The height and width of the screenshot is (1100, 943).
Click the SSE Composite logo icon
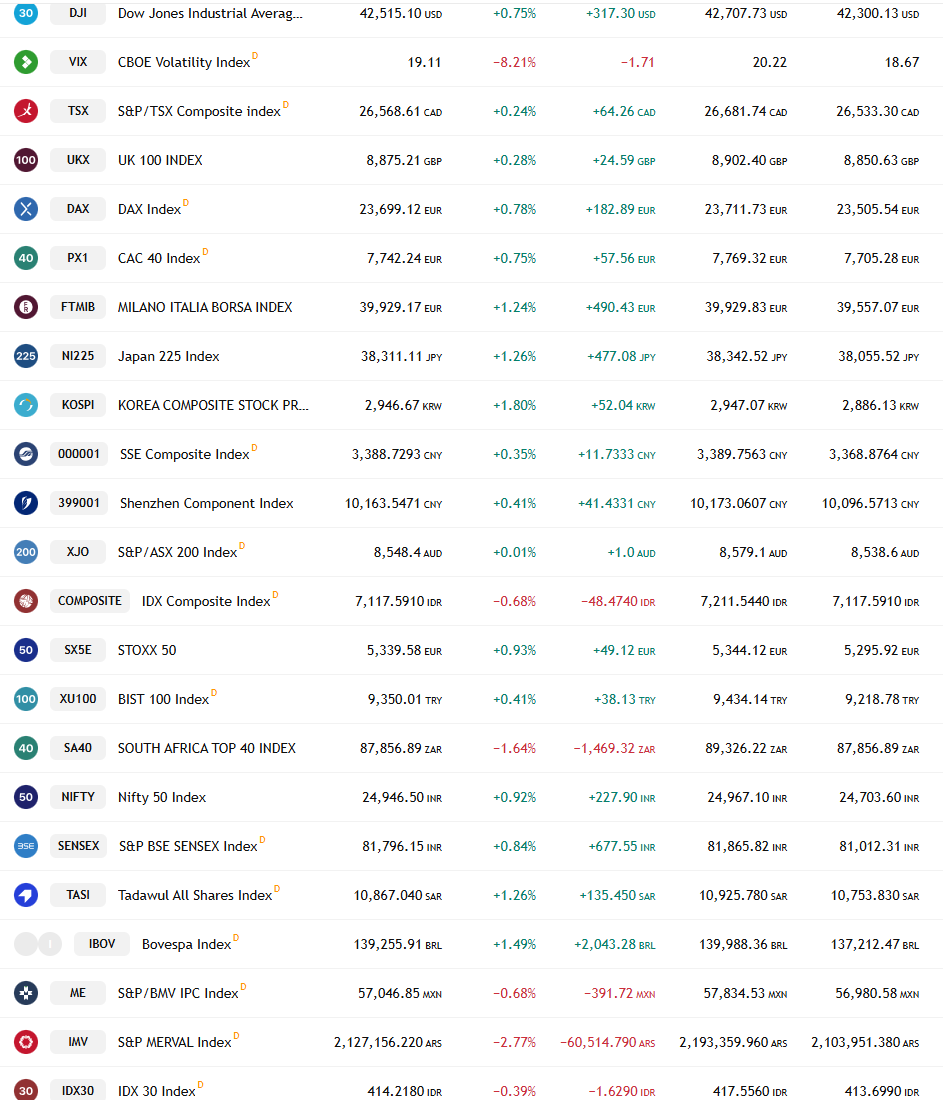26,454
